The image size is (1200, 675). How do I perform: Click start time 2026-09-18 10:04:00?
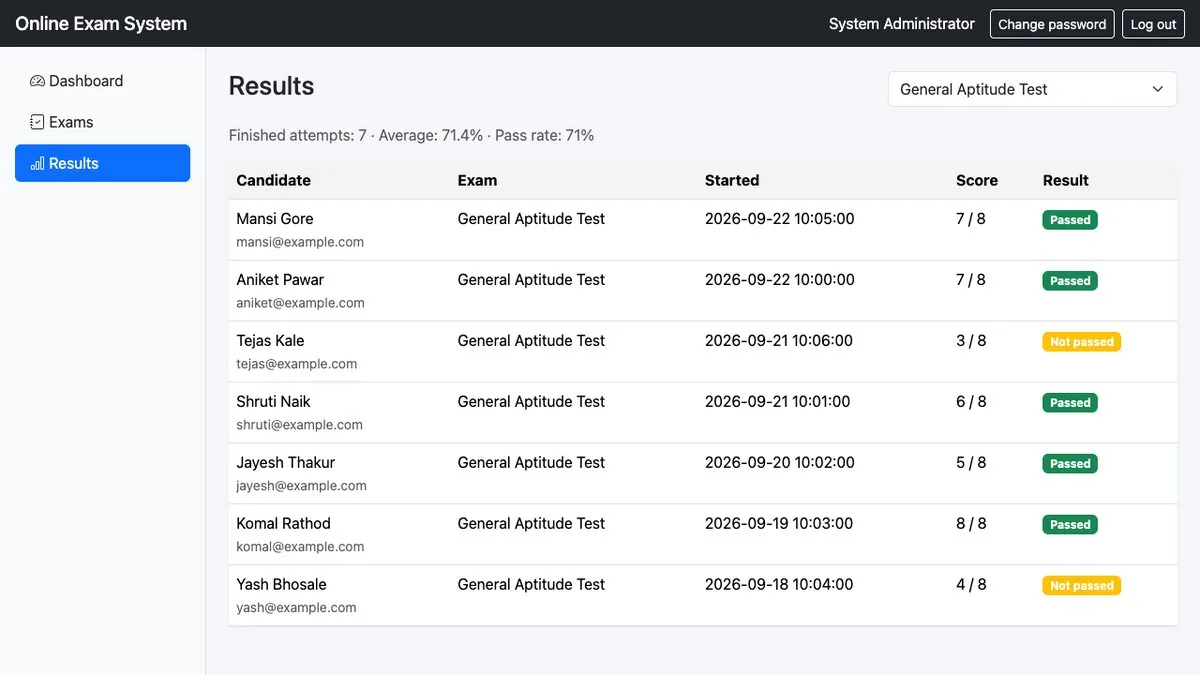point(779,585)
